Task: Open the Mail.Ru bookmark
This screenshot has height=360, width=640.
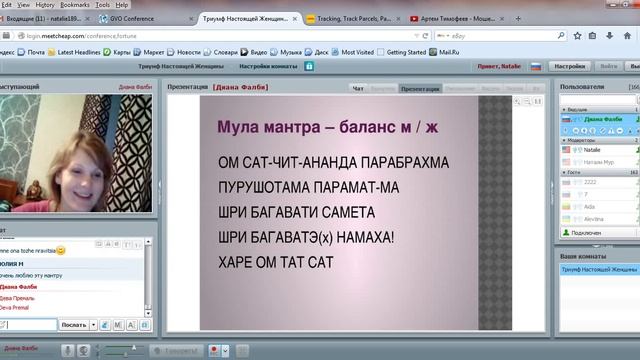Action: coord(444,52)
